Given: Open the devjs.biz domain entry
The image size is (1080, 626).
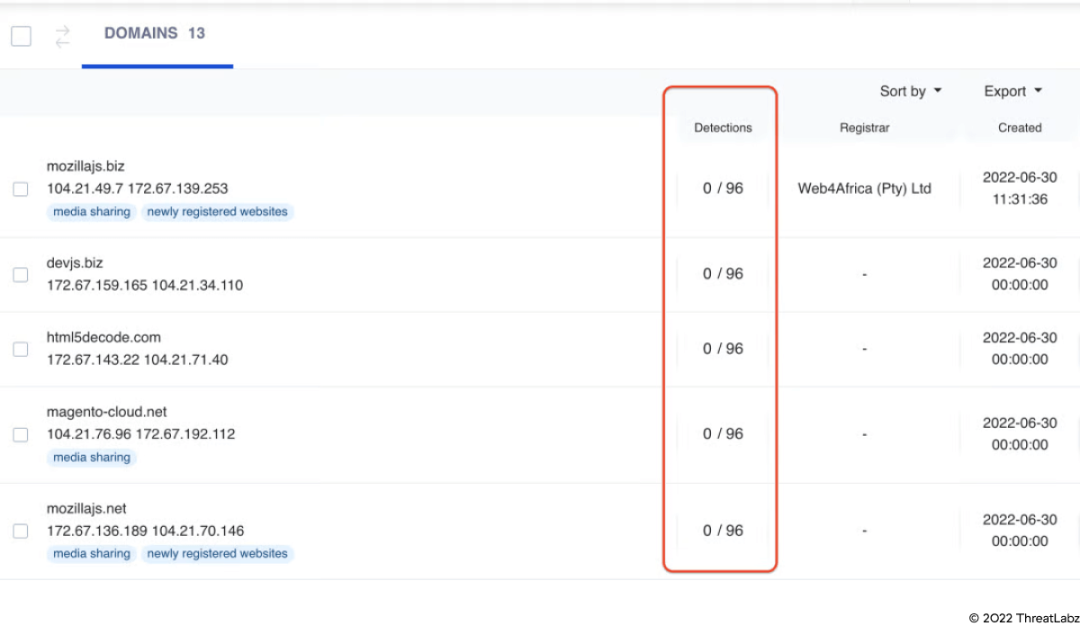Looking at the screenshot, I should pyautogui.click(x=75, y=263).
